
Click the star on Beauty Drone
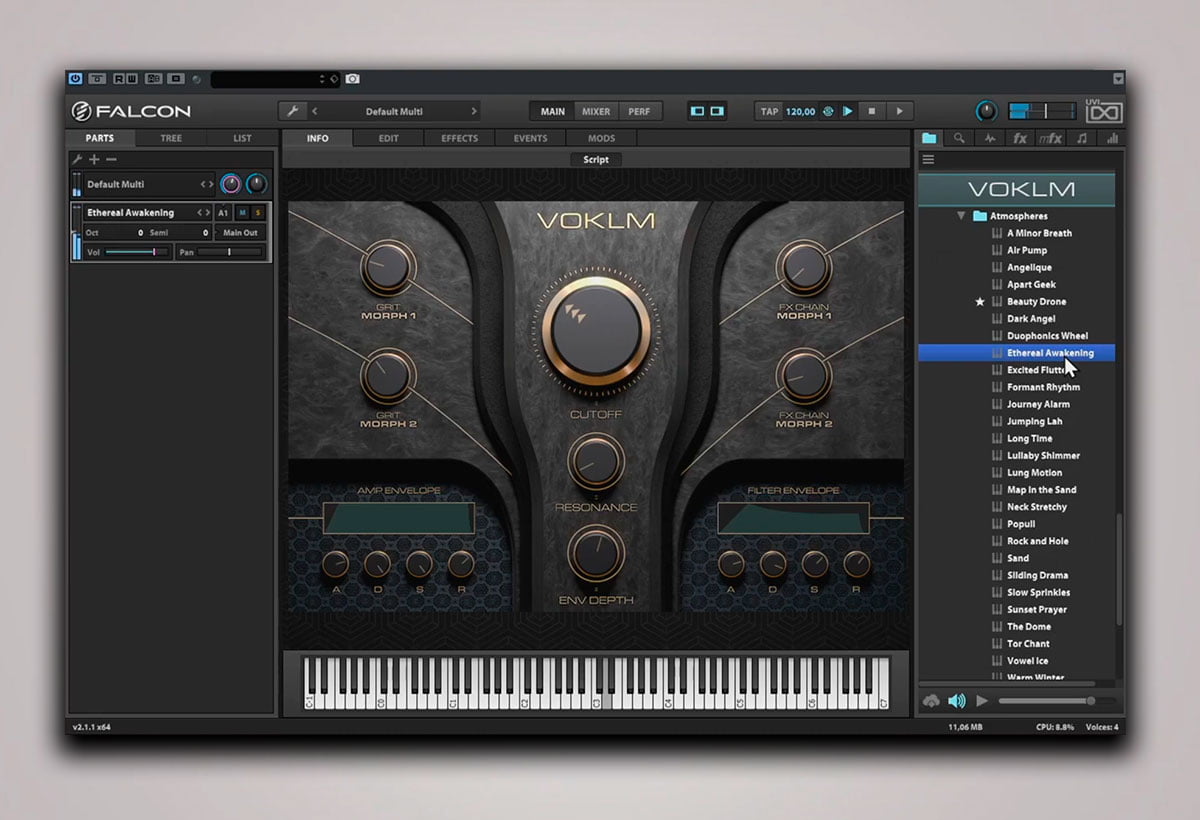(x=980, y=301)
